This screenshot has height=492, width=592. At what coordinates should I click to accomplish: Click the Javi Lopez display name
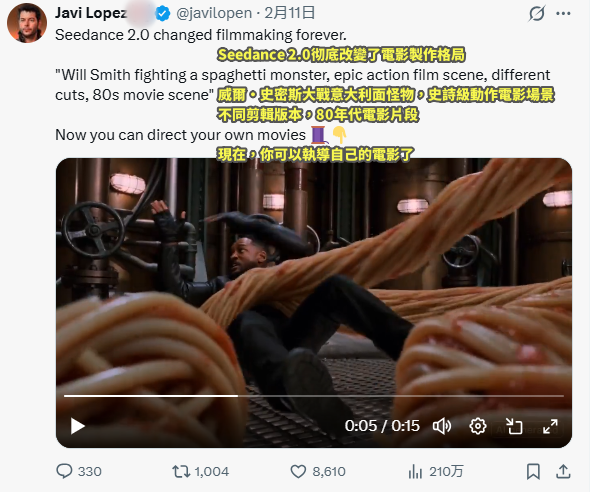[91, 13]
